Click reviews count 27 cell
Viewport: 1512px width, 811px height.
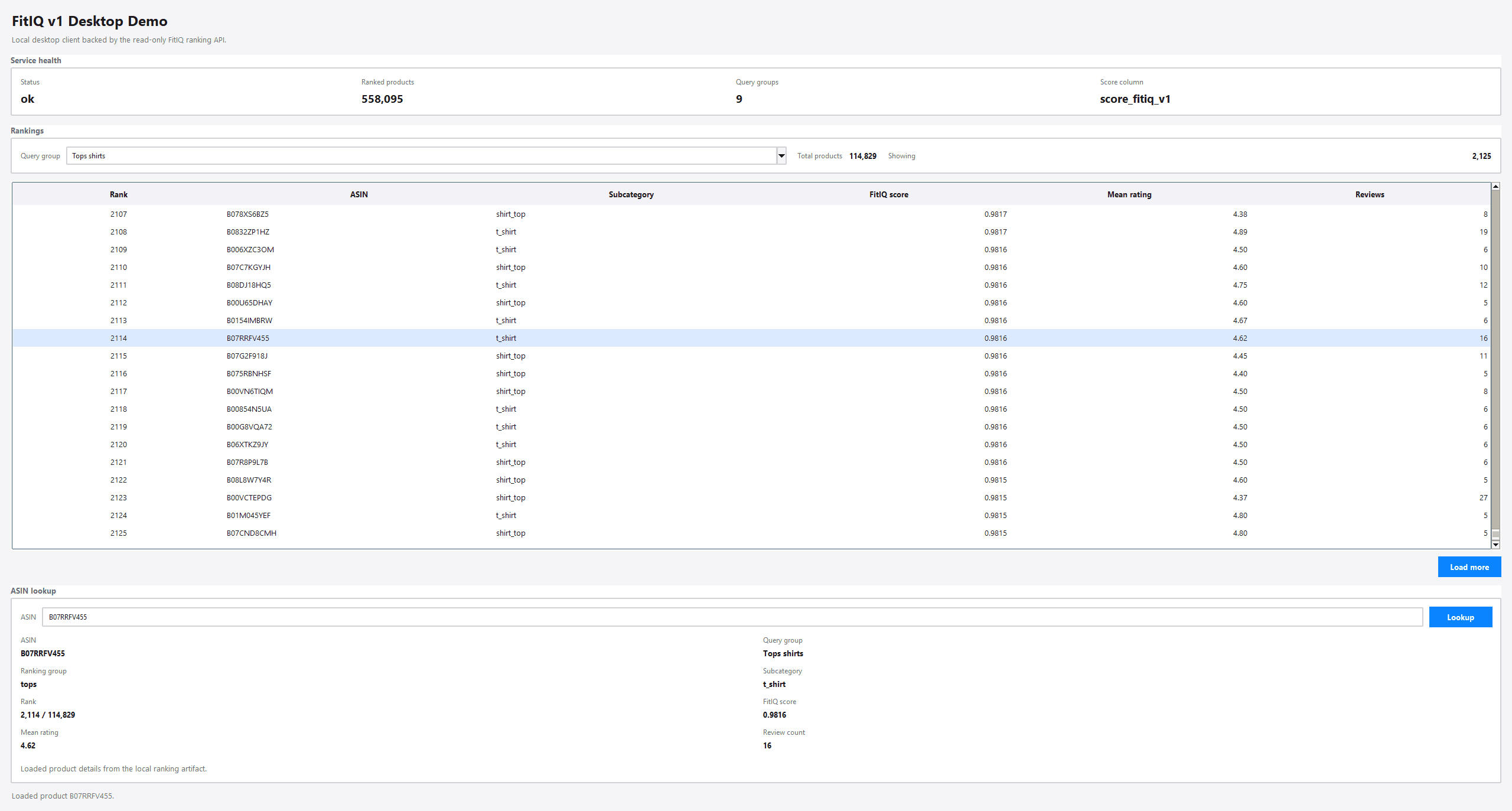(x=1483, y=497)
